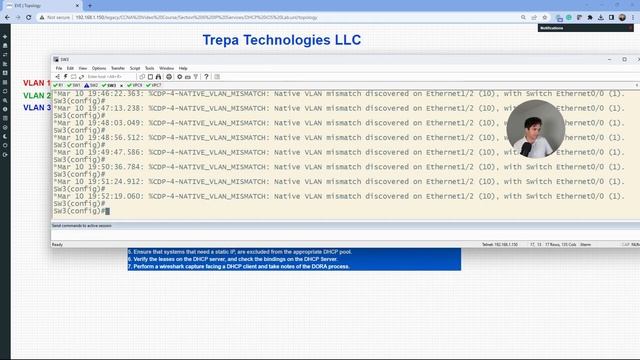Click the Session Manager toolbar icon
640x360 pixels.
[58, 77]
